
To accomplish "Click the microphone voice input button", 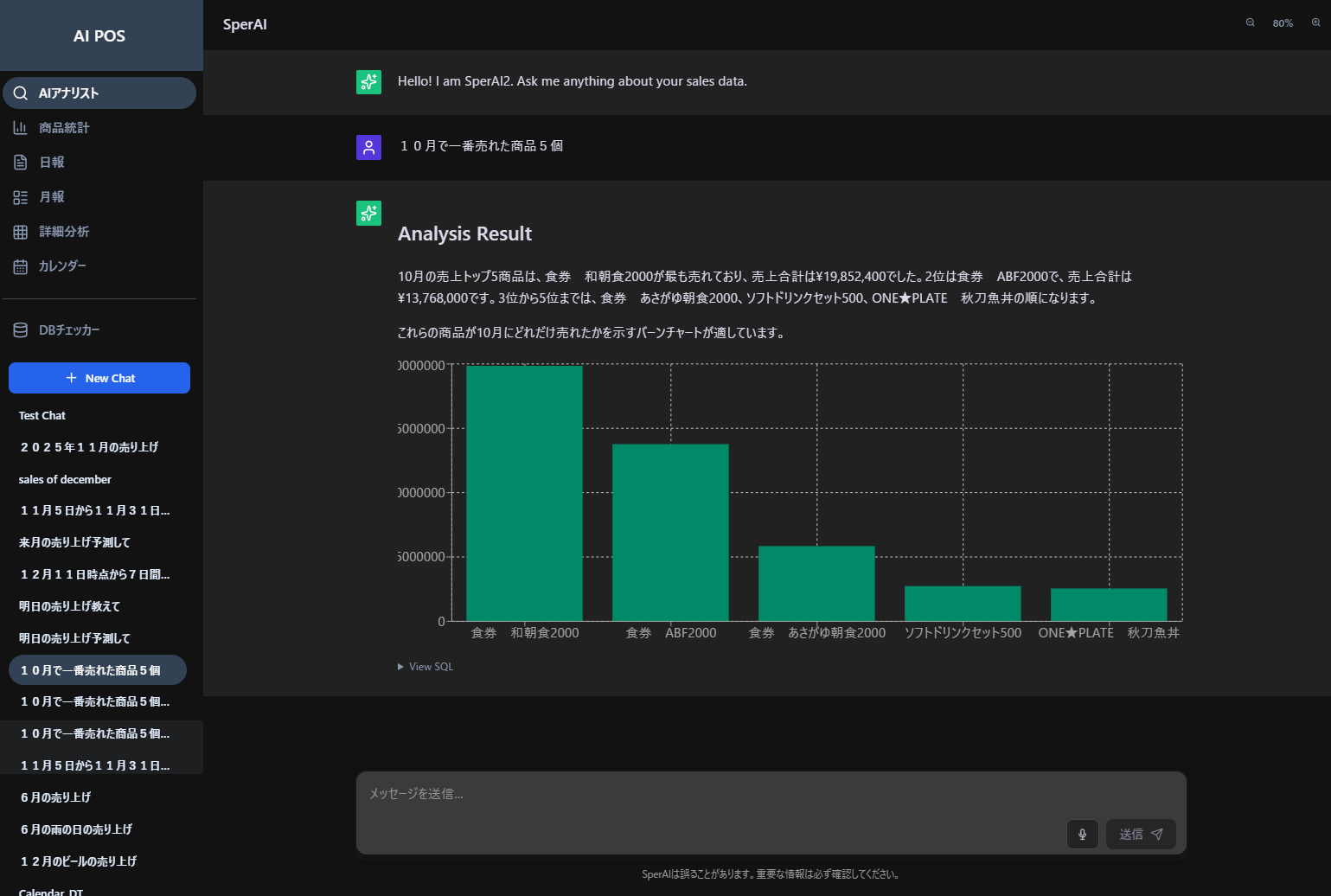I will 1083,835.
